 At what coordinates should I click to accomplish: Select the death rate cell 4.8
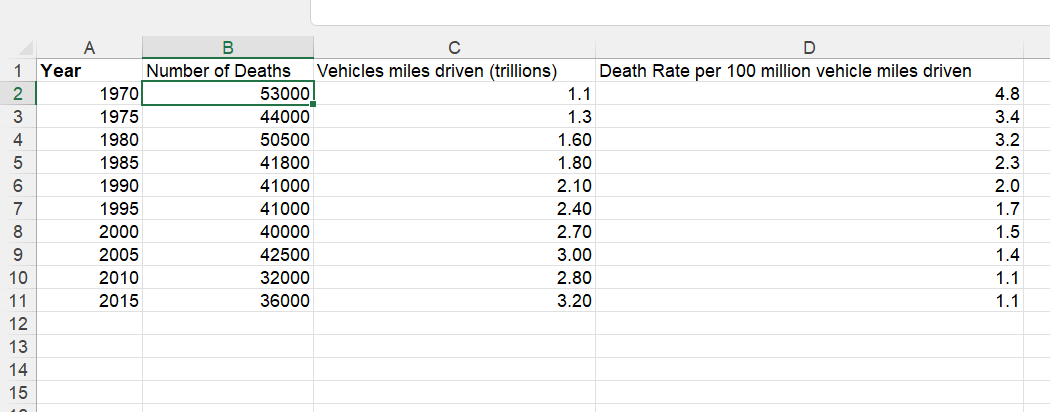click(809, 94)
